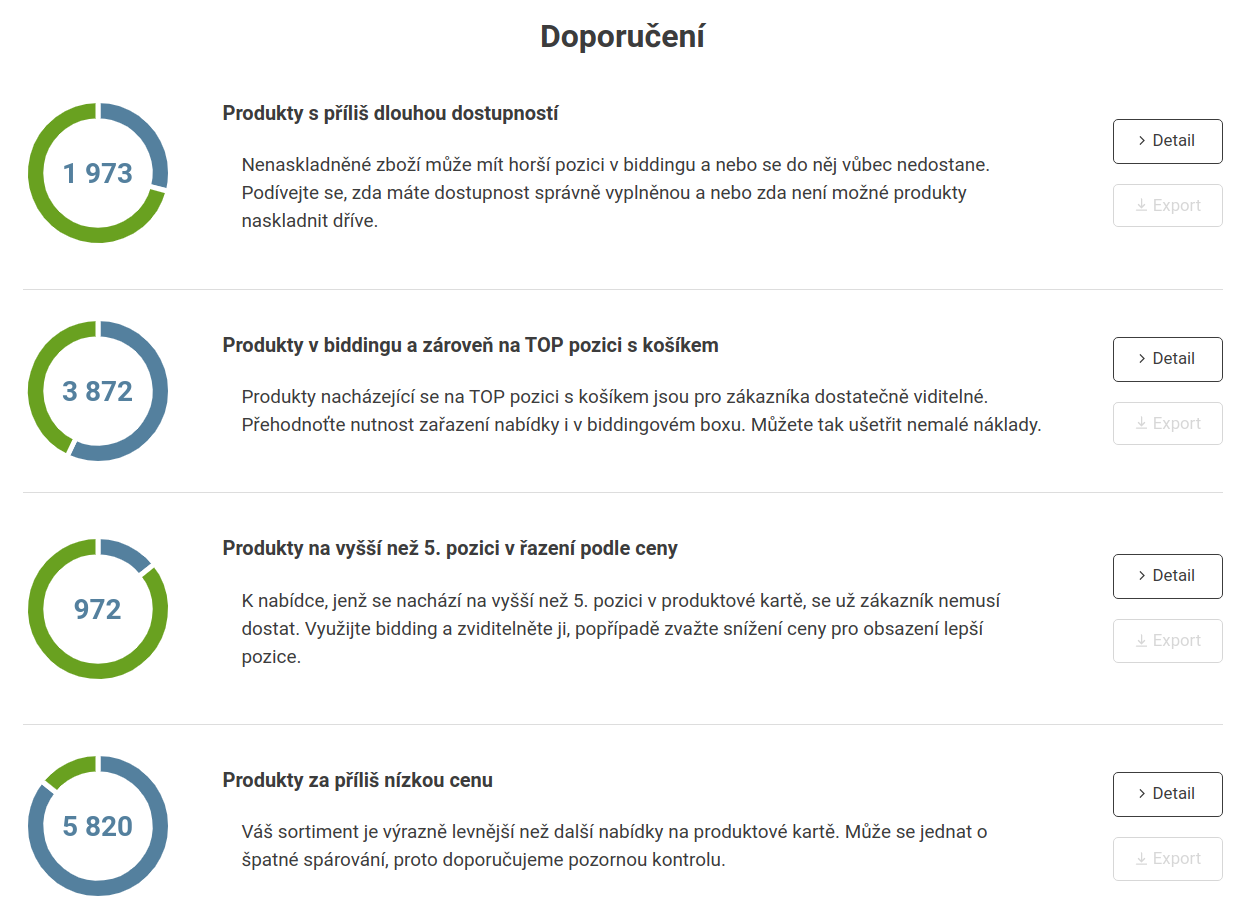Click the donut chart showing 5 820
The width and height of the screenshot is (1257, 922).
tap(98, 826)
